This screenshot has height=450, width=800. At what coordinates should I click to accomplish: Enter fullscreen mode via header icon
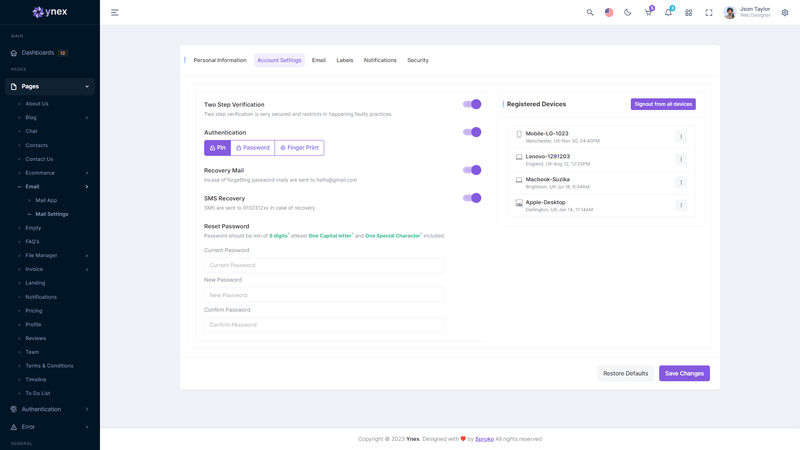(x=709, y=13)
